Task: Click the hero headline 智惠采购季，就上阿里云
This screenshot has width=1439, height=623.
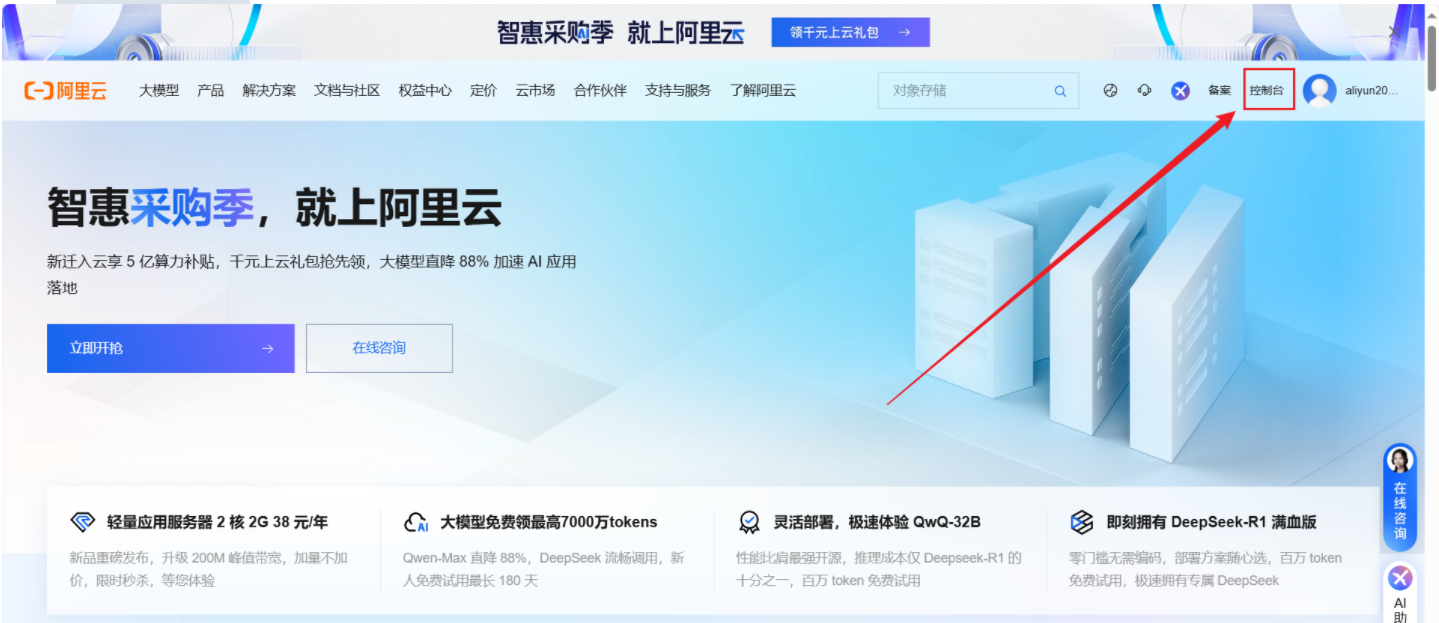Action: pyautogui.click(x=275, y=207)
